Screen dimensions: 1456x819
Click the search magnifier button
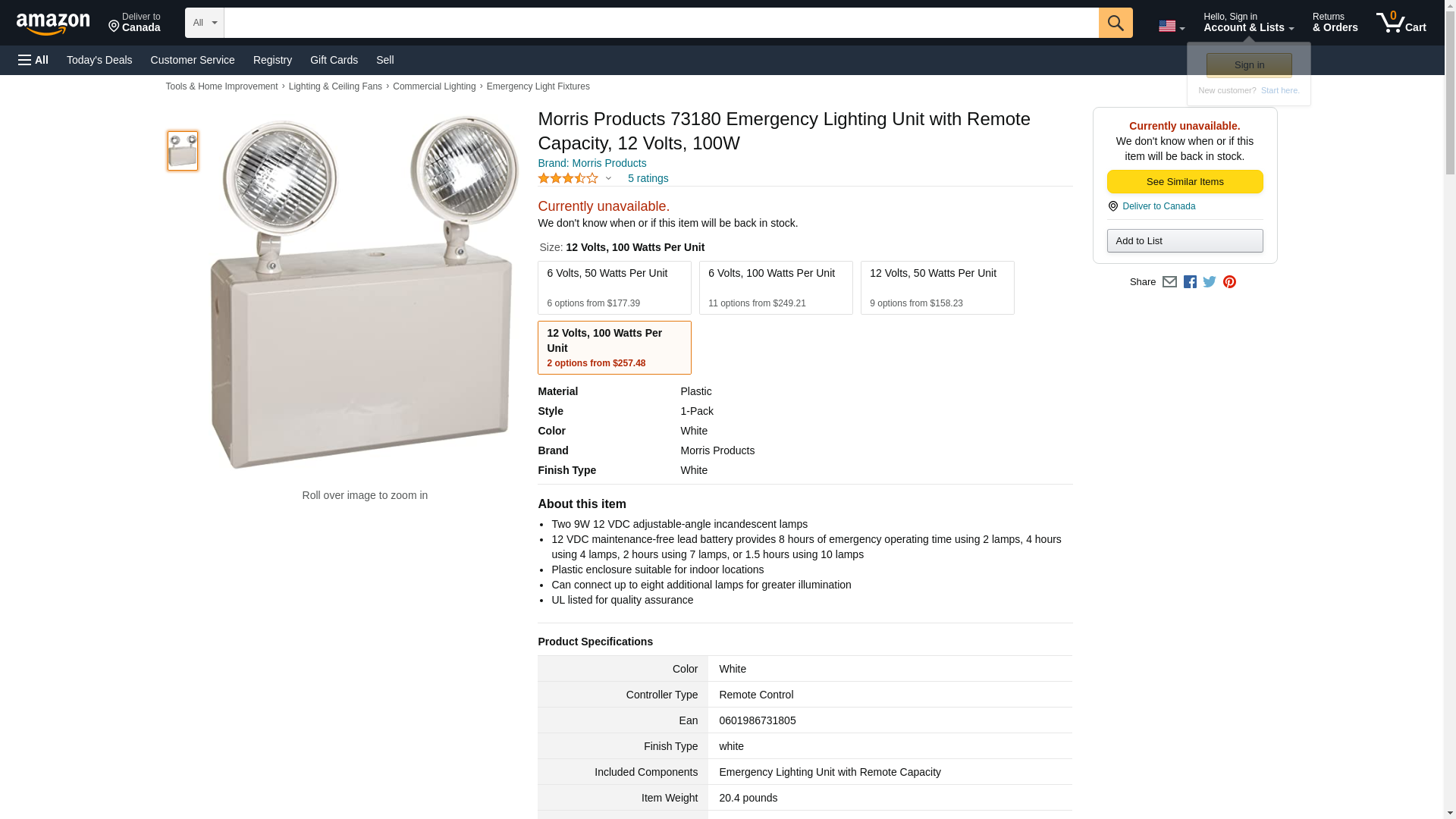[x=1115, y=23]
